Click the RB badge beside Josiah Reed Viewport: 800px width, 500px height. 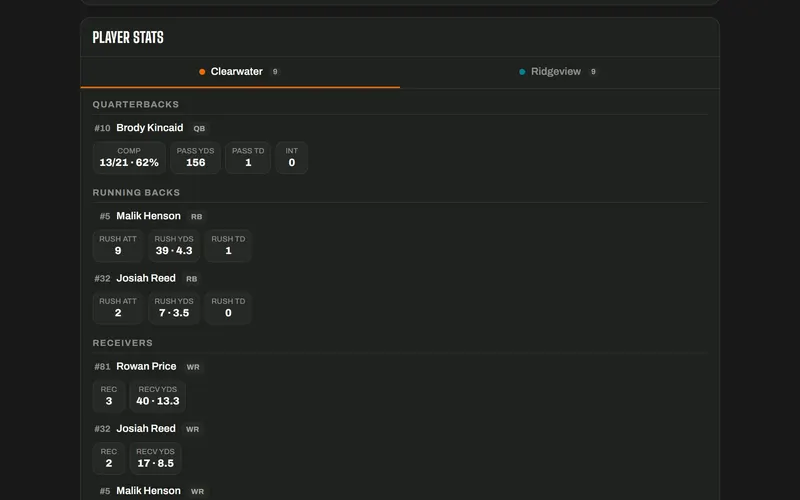[x=191, y=279]
